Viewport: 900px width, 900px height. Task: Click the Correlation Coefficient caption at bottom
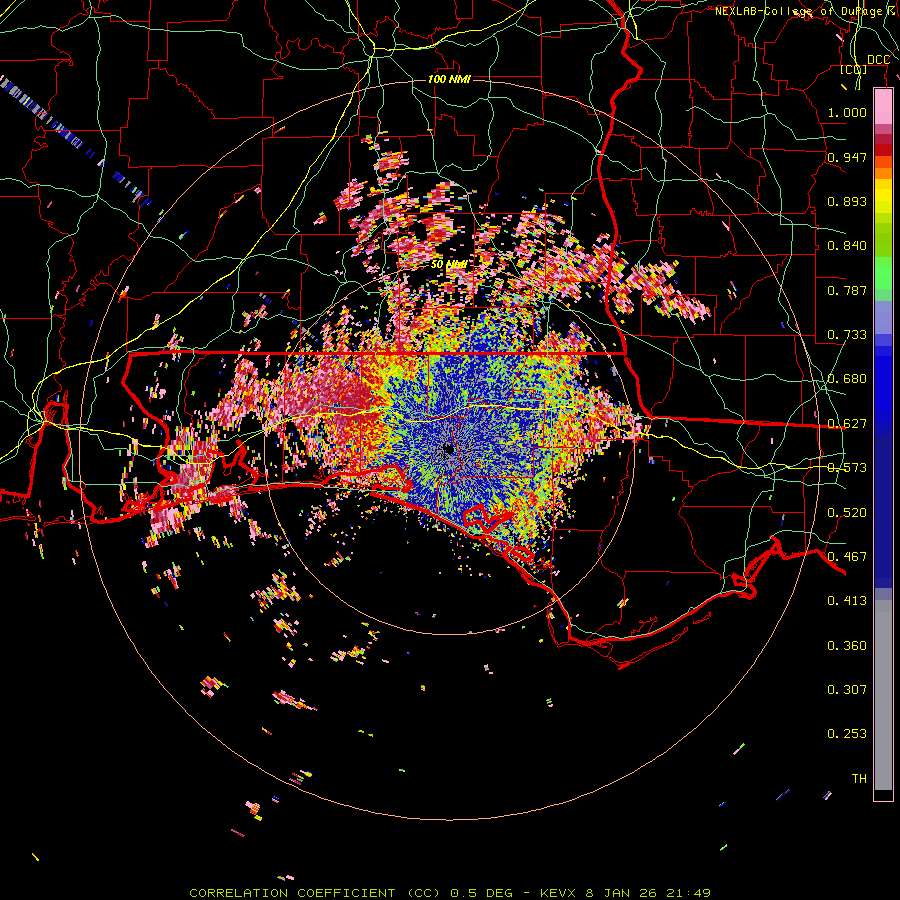click(x=450, y=893)
